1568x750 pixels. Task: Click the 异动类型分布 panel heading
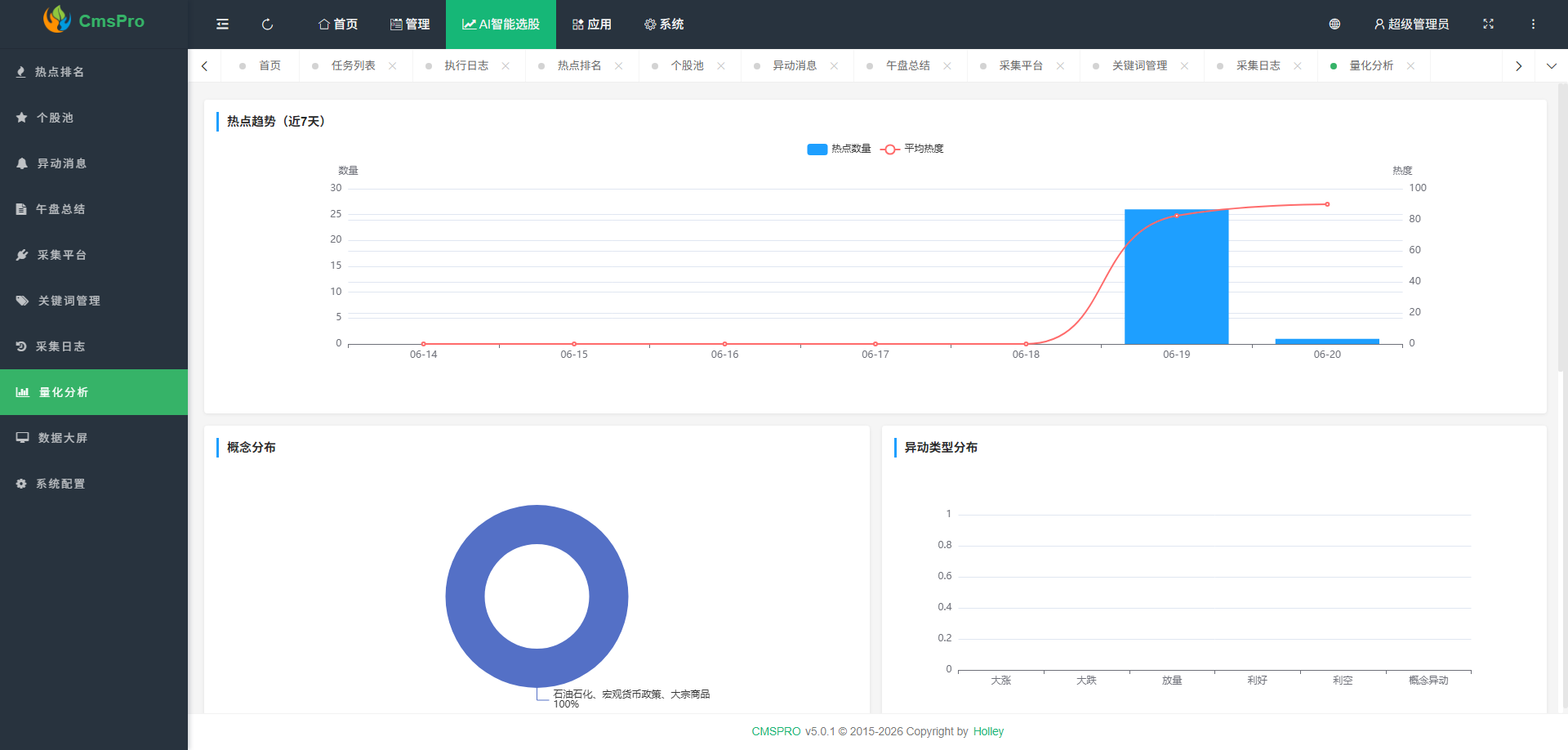[941, 448]
